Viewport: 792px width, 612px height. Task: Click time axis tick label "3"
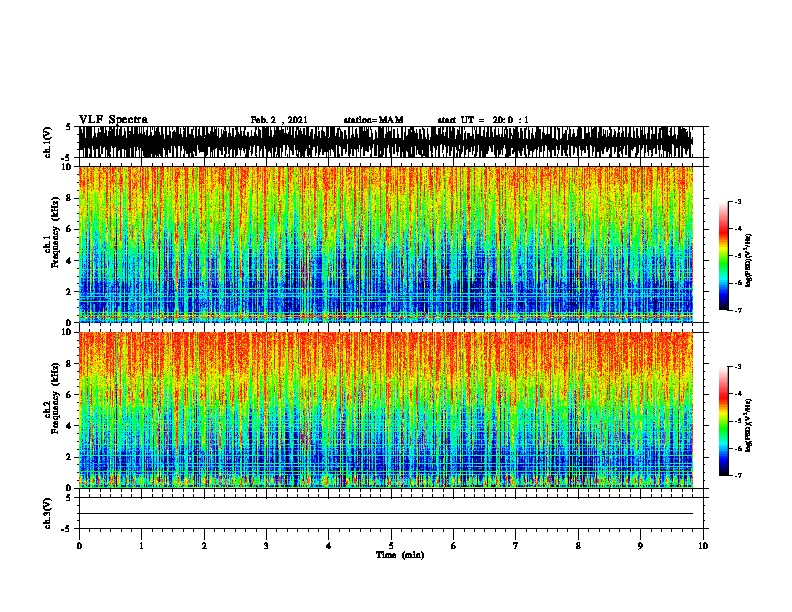click(x=266, y=546)
